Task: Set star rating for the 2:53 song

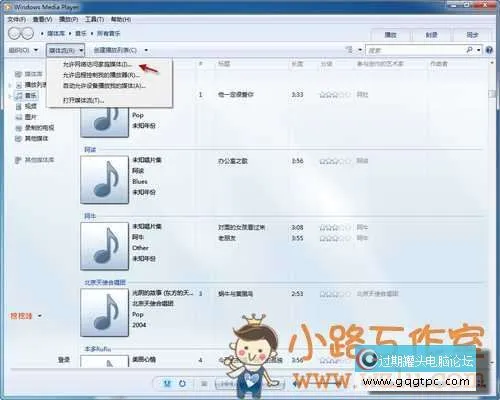Action: tap(335, 294)
